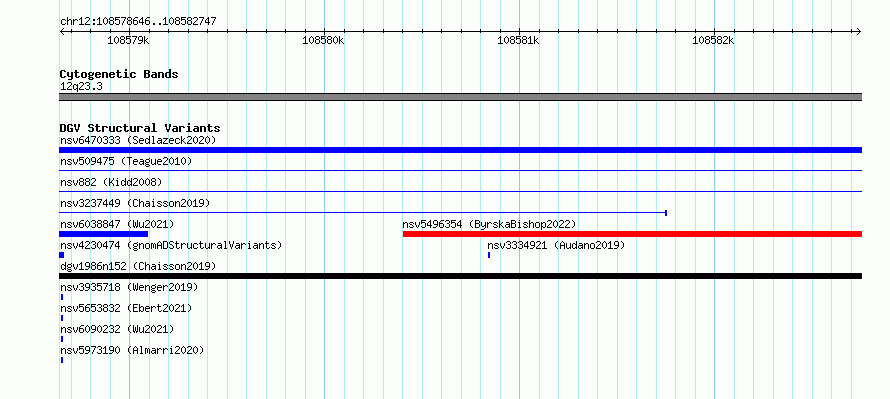The image size is (890, 399).
Task: Click the 108579k ruler label
Action: (x=128, y=40)
